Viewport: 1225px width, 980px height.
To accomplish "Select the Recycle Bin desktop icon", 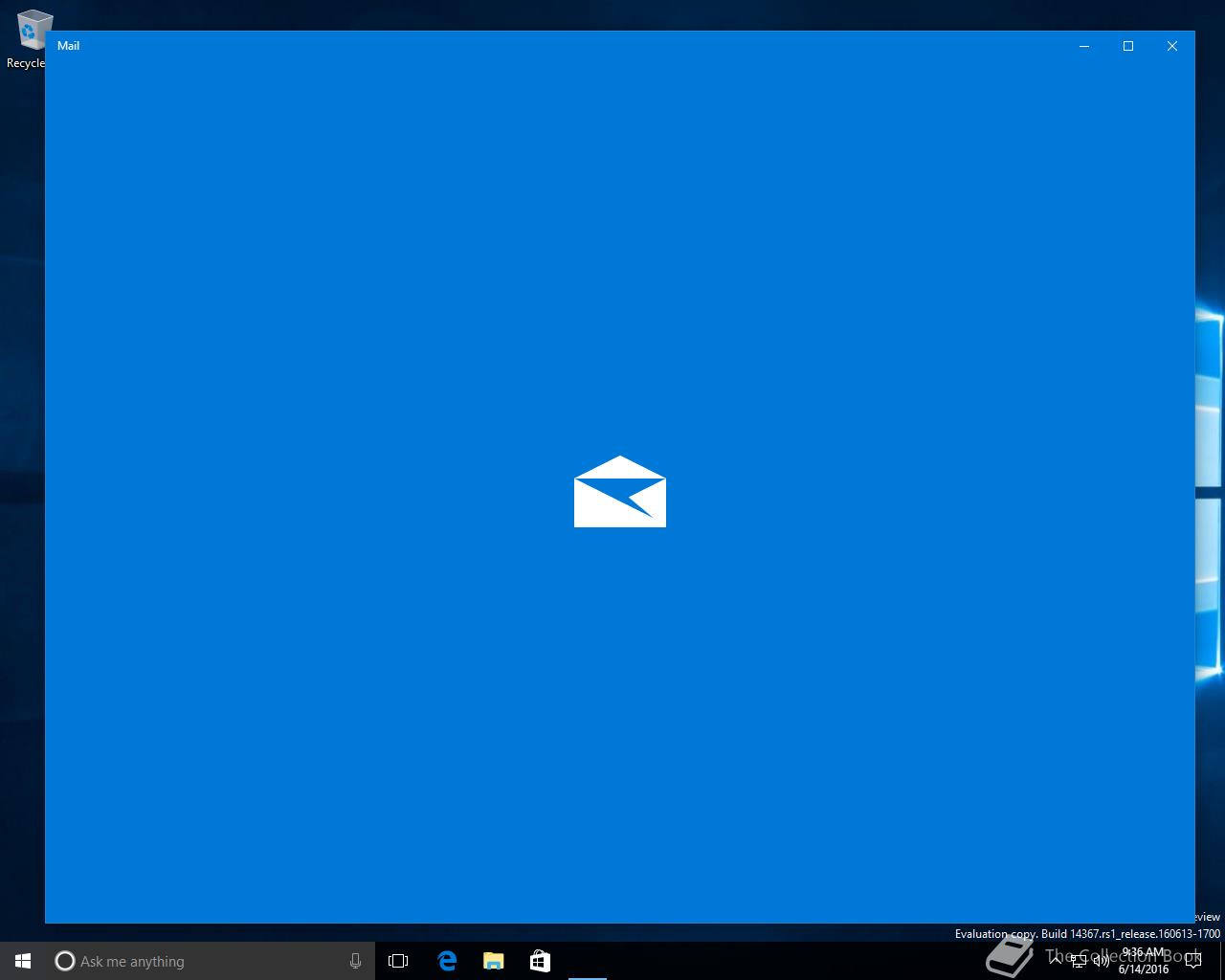I will pos(29,39).
